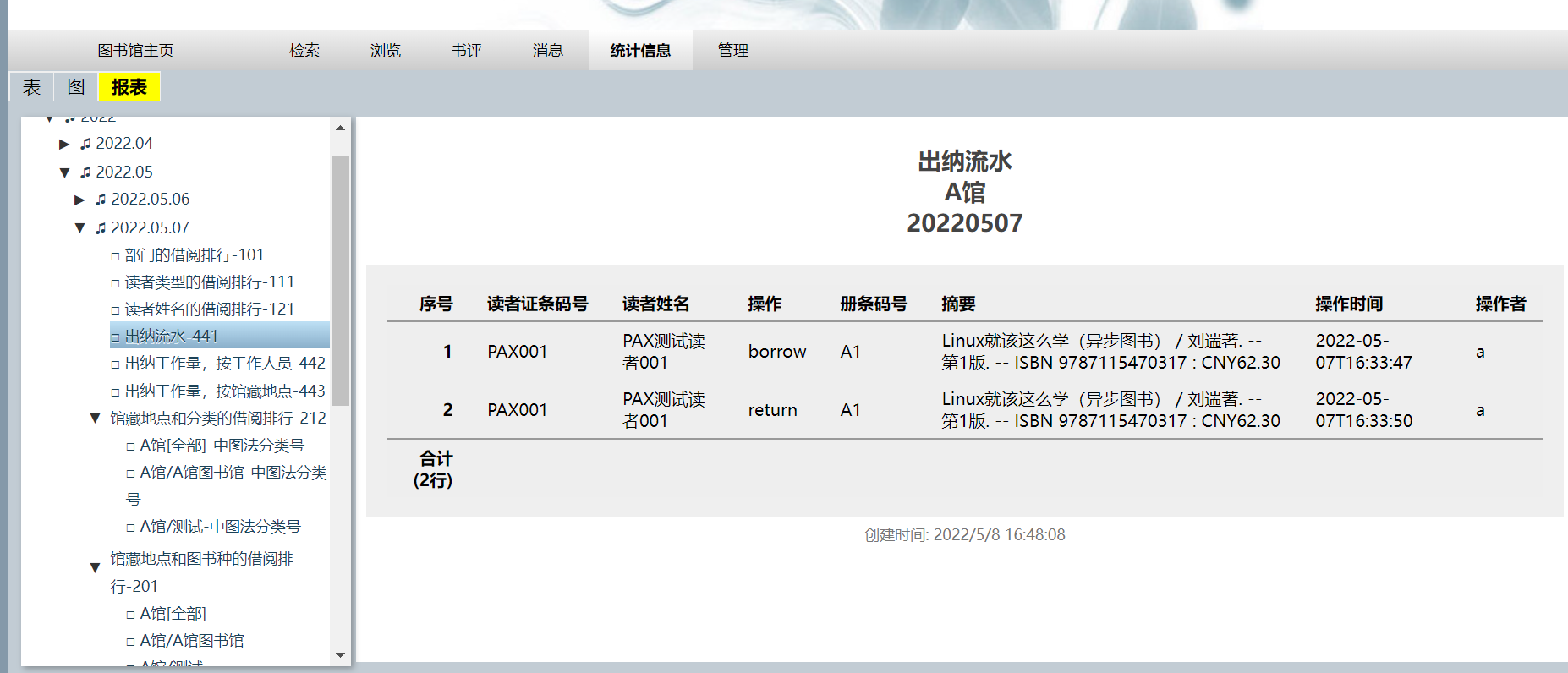The height and width of the screenshot is (673, 1568).
Task: Click the 2022-05-07T16:33:50 time cell
Action: click(1363, 410)
